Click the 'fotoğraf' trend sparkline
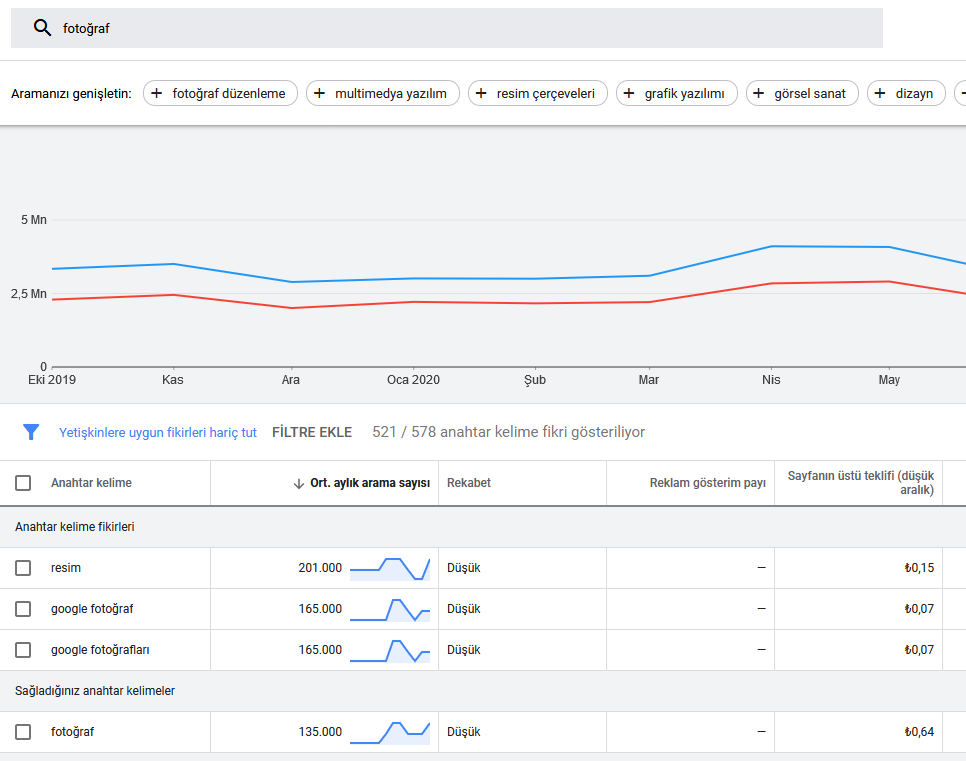Image resolution: width=966 pixels, height=761 pixels. [390, 732]
